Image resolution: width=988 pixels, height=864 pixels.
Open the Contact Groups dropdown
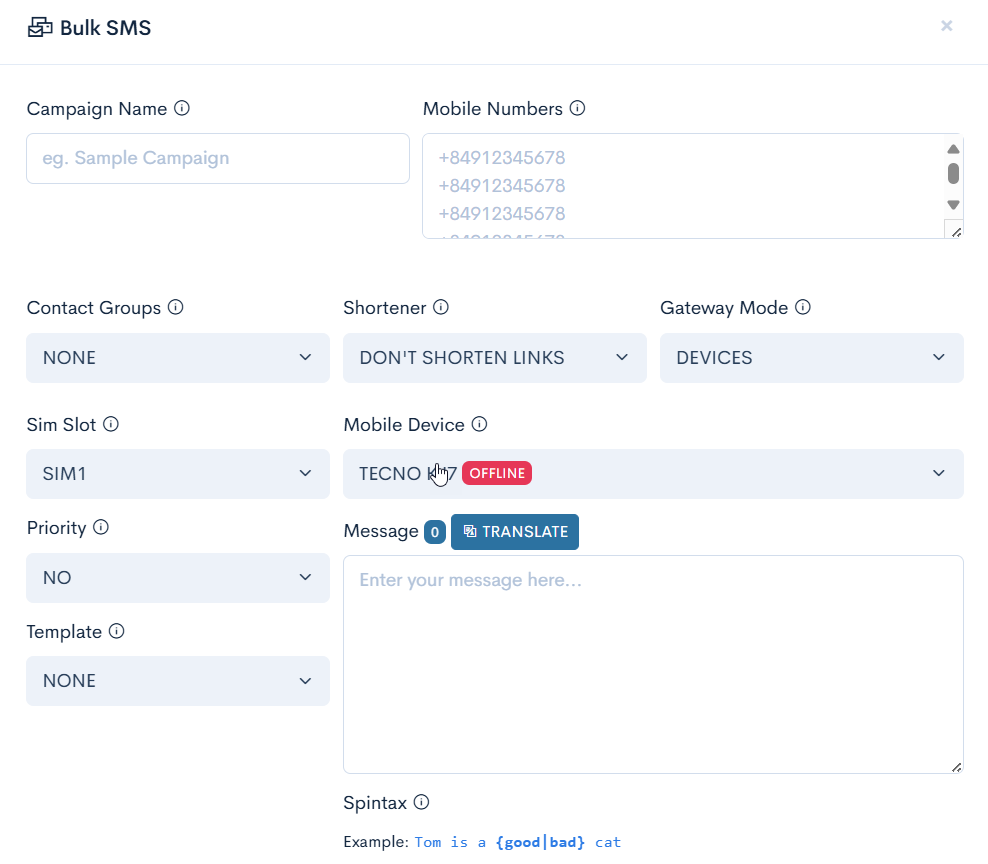(x=177, y=358)
